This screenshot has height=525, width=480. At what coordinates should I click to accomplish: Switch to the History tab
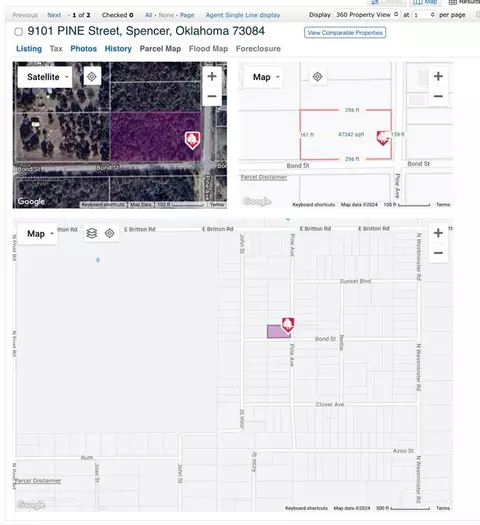pyautogui.click(x=118, y=49)
